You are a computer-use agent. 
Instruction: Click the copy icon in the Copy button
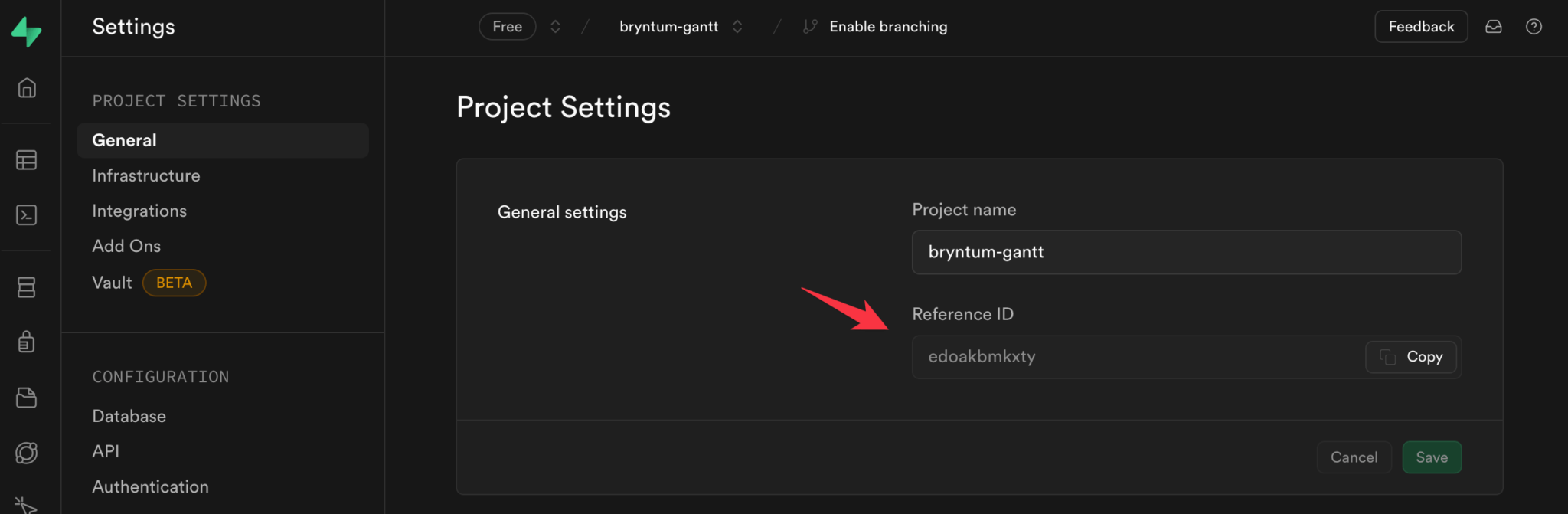(x=1388, y=357)
